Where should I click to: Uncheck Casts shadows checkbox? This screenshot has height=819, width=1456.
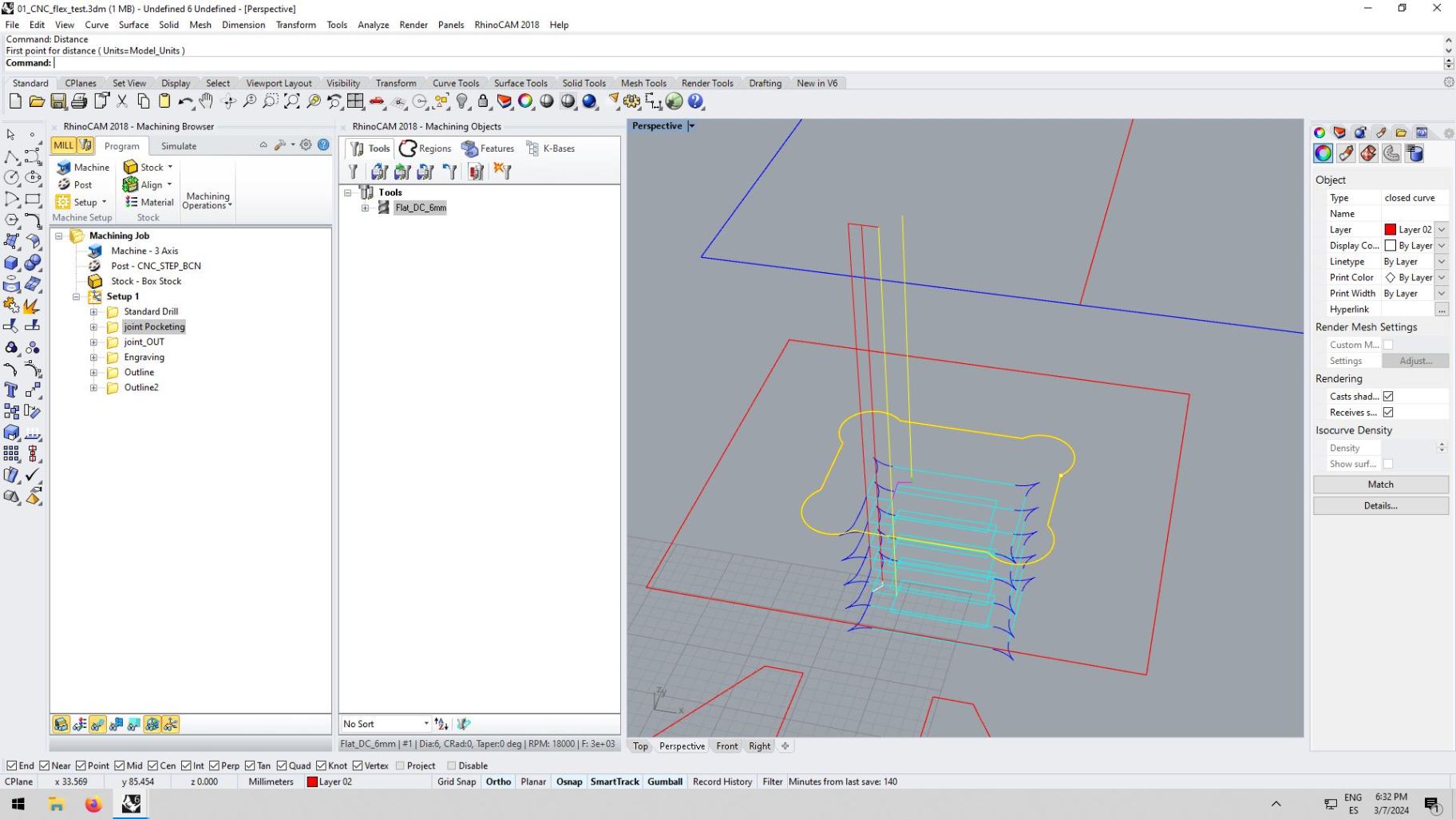(x=1388, y=396)
